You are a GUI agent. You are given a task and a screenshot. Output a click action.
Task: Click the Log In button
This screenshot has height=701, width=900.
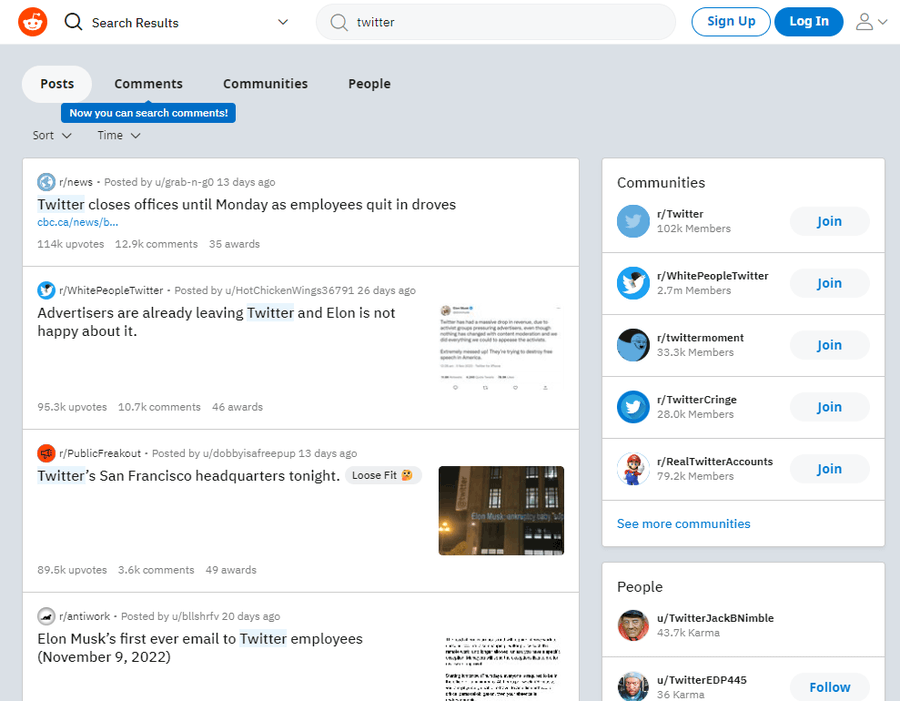[809, 22]
